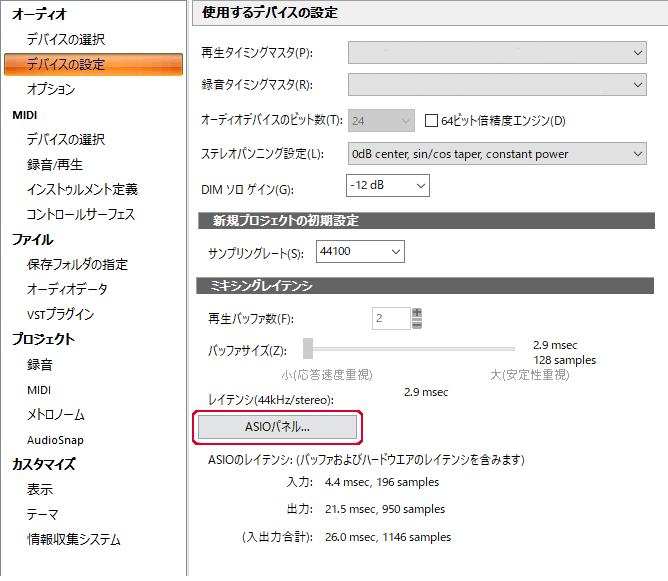This screenshot has width=668, height=581.
Task: Expand 録音タイミングマスタ dropdown
Action: click(497, 85)
